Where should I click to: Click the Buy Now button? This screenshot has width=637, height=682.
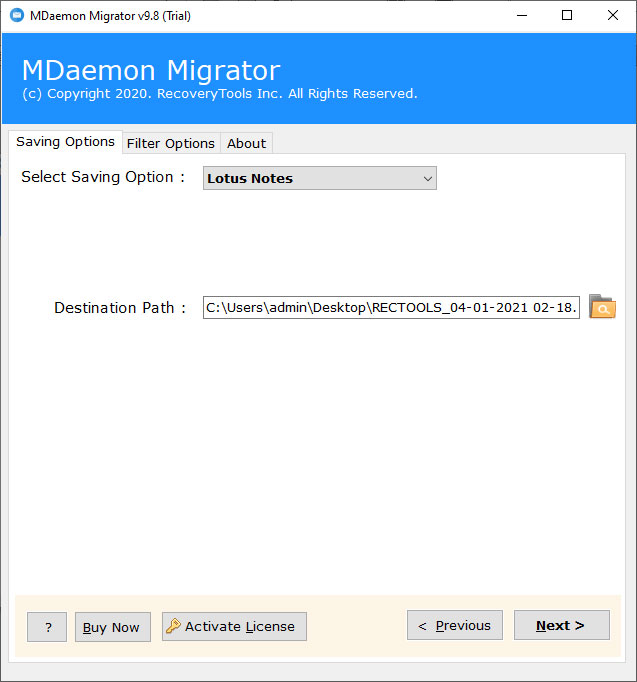pos(113,627)
